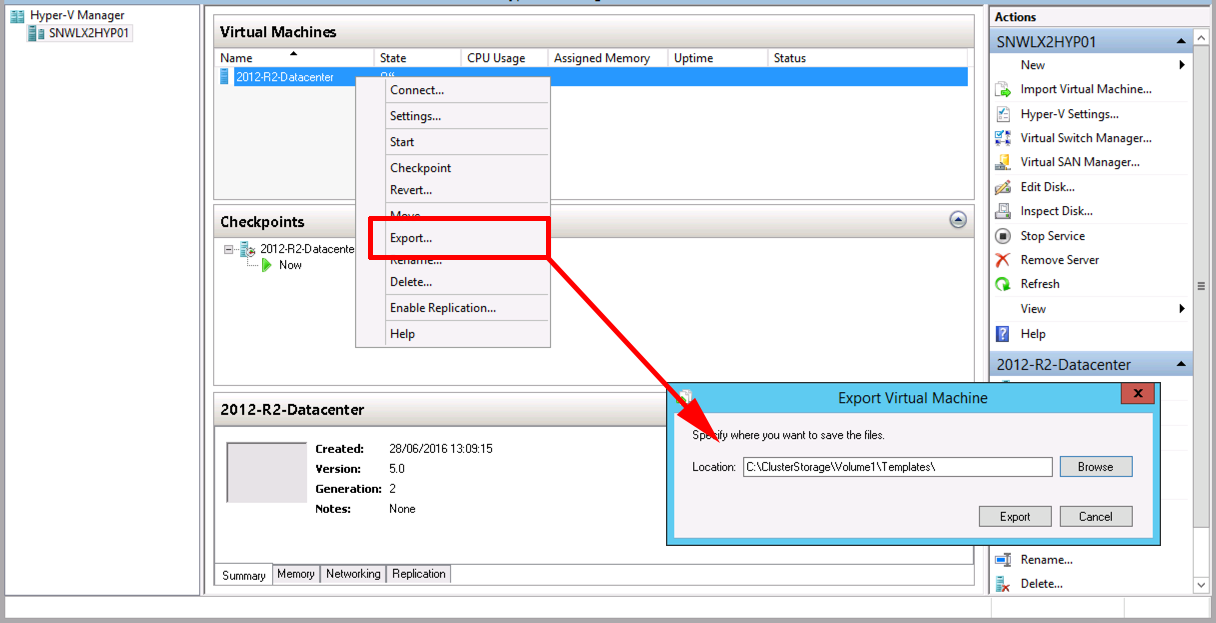Switch to the Replication tab
The image size is (1216, 623).
click(419, 574)
